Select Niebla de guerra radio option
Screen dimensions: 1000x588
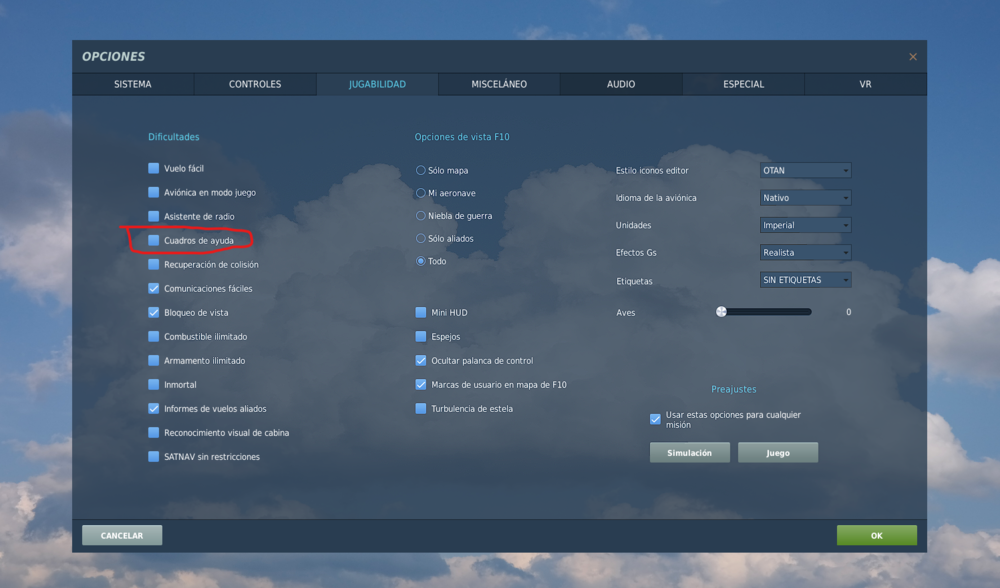pos(420,216)
